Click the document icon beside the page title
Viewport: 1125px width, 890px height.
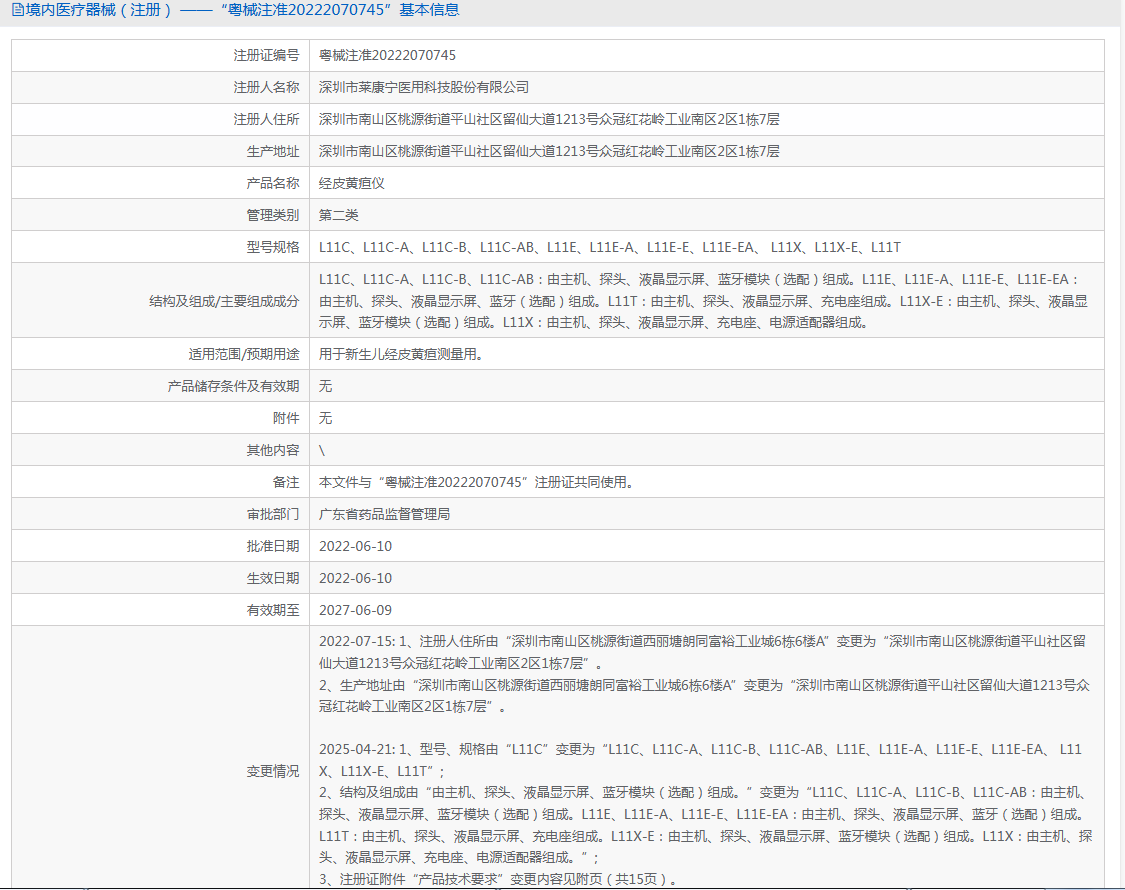(x=18, y=10)
